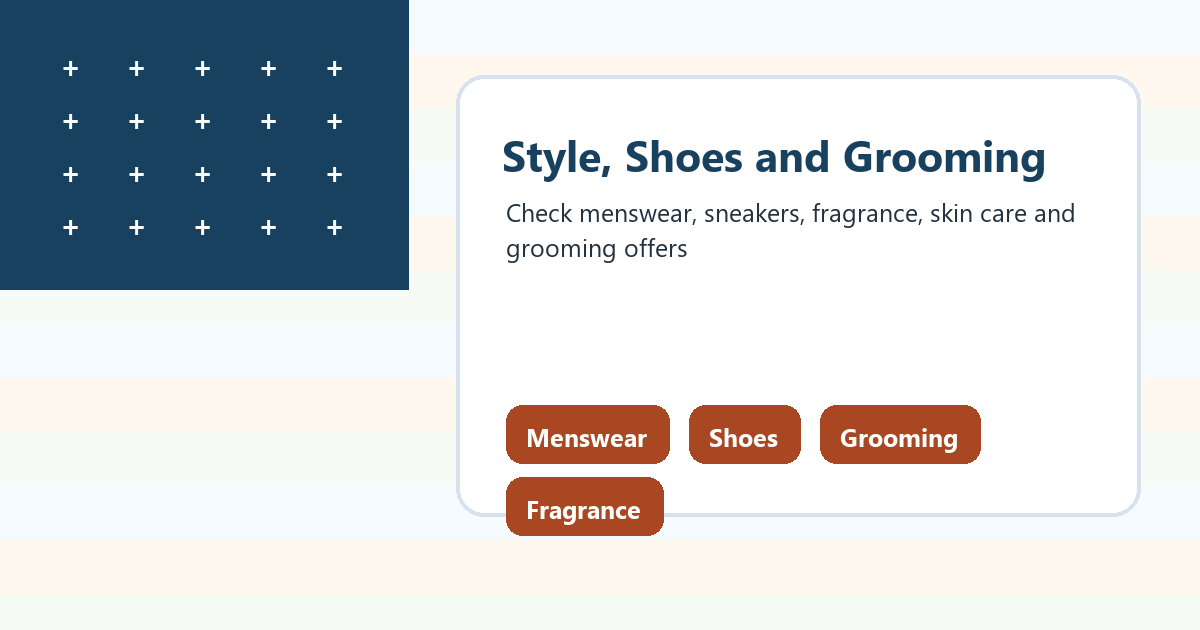The height and width of the screenshot is (630, 1200).
Task: Go to the Grooming category button
Action: (x=900, y=435)
